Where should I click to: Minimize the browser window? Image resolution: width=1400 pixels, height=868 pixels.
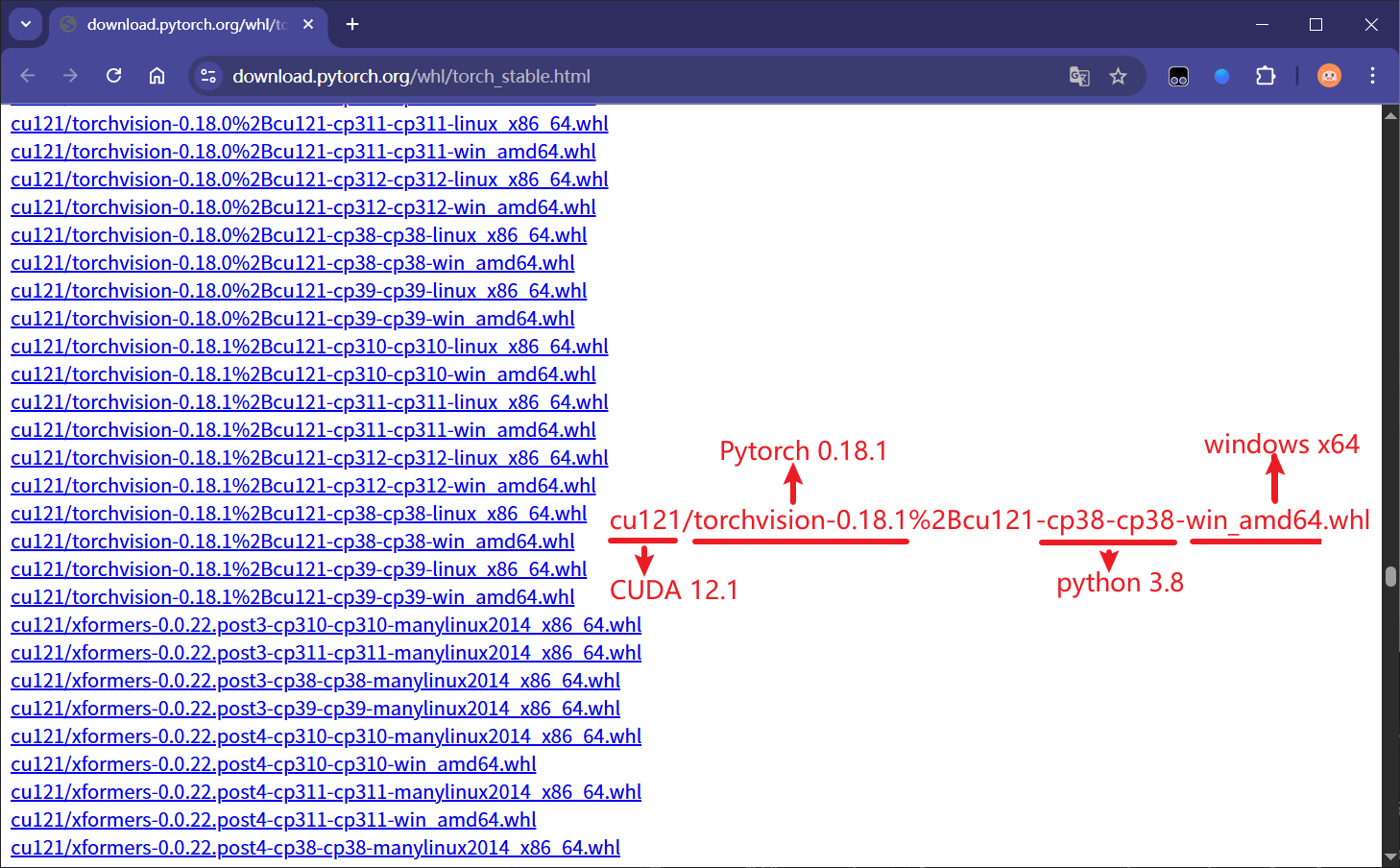click(1262, 24)
